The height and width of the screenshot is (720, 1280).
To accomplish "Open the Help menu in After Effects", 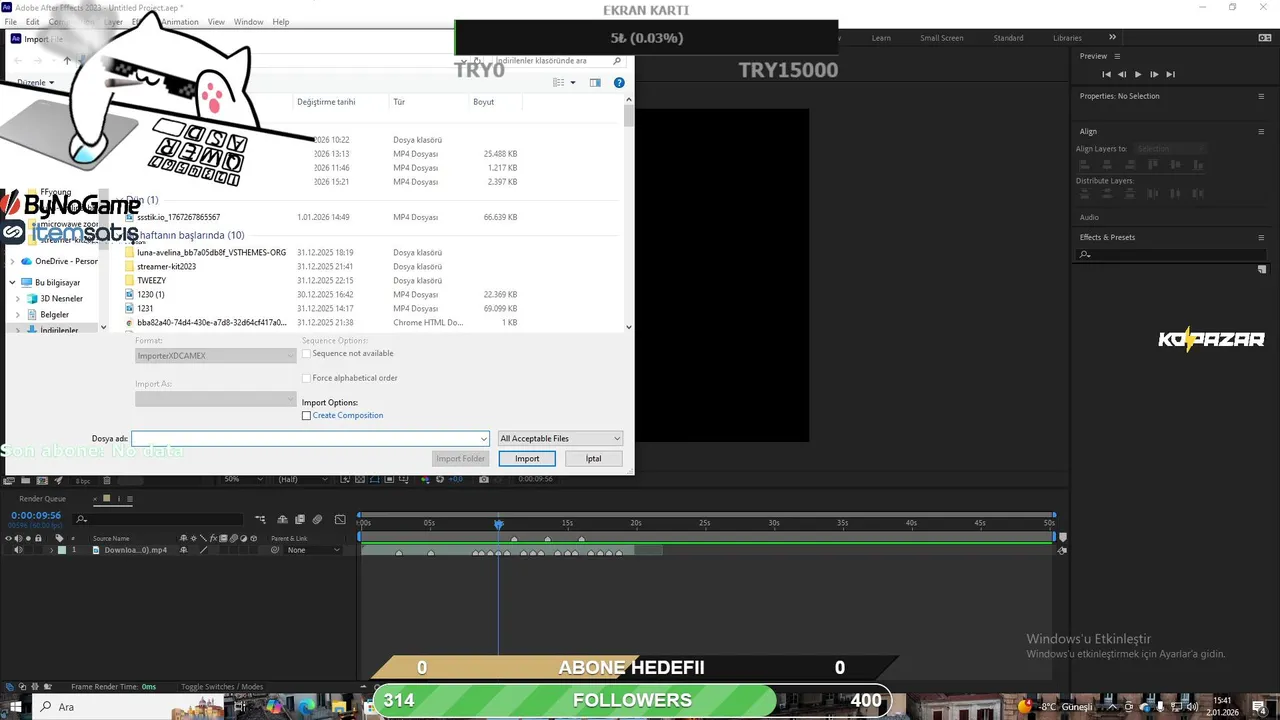I will pos(281,22).
